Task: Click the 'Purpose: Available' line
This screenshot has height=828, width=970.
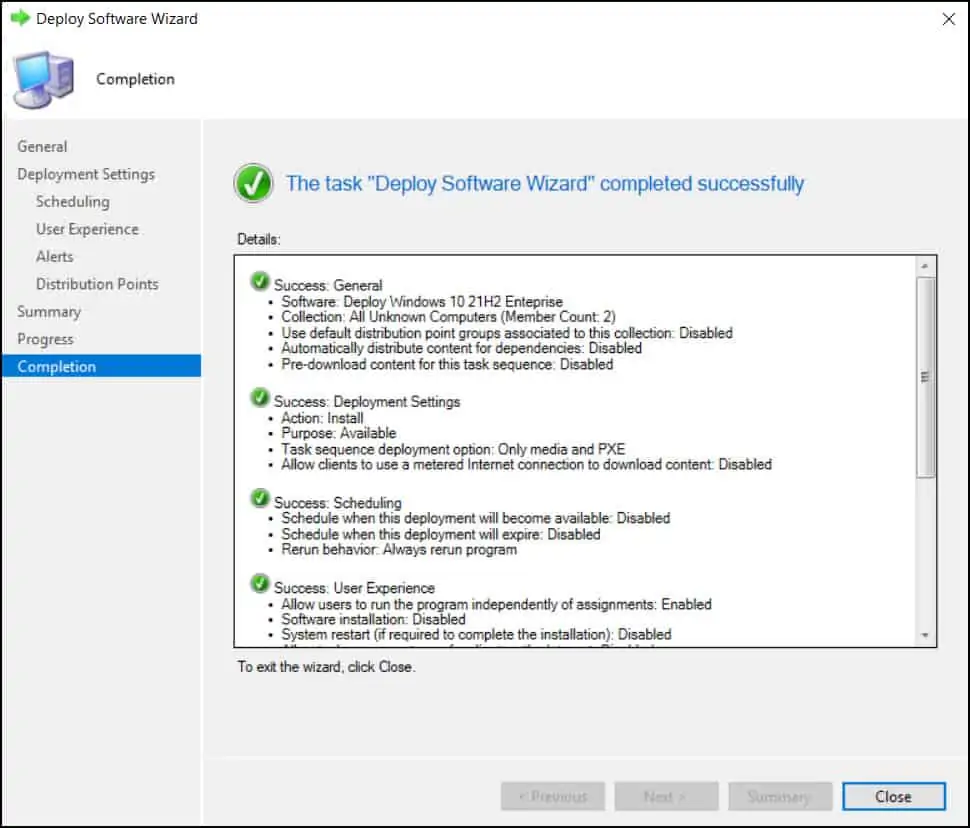Action: (338, 433)
